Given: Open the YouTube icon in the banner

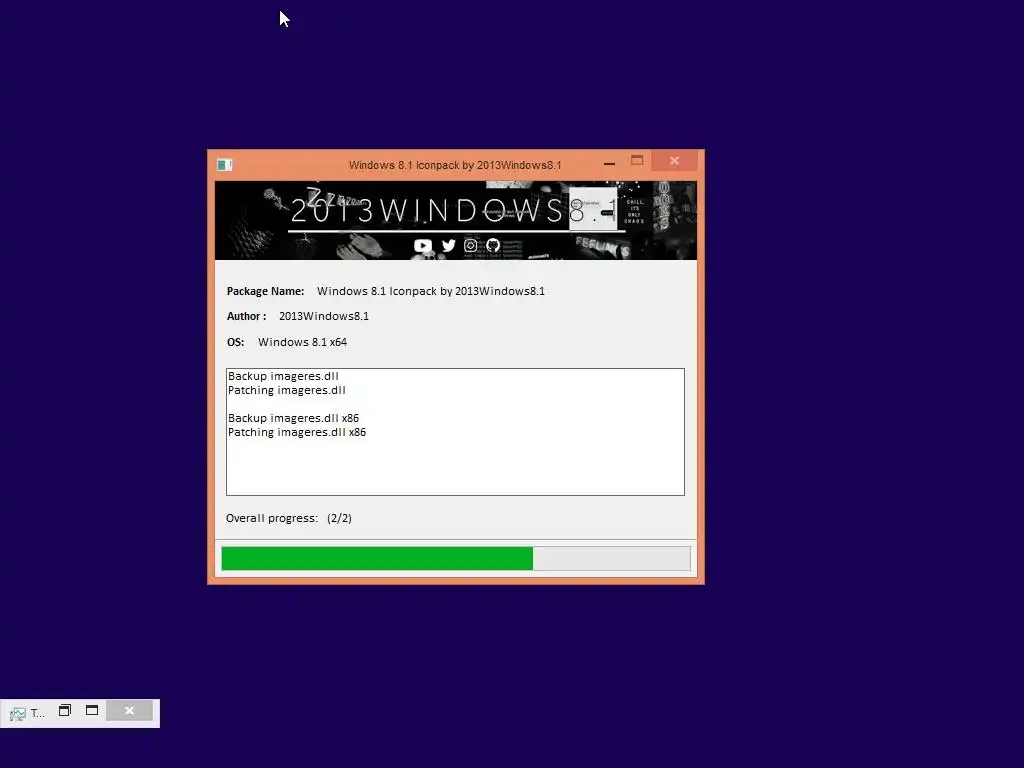Looking at the screenshot, I should point(423,246).
